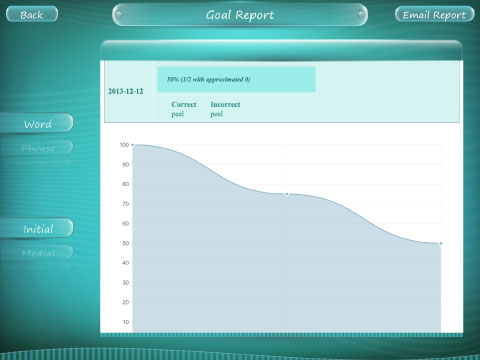This screenshot has width=480, height=360.
Task: Go back using the Back button
Action: (32, 14)
